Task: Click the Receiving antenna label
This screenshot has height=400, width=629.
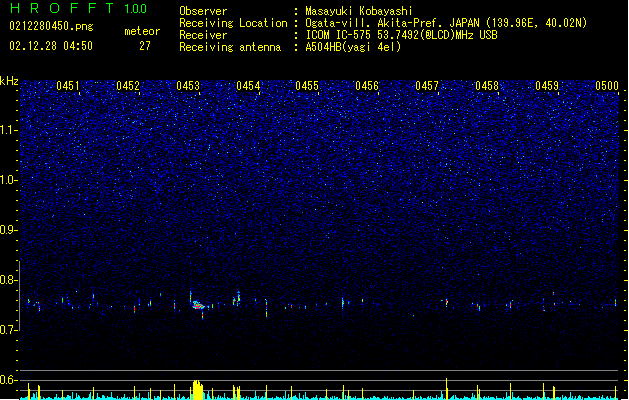Action: tap(230, 47)
